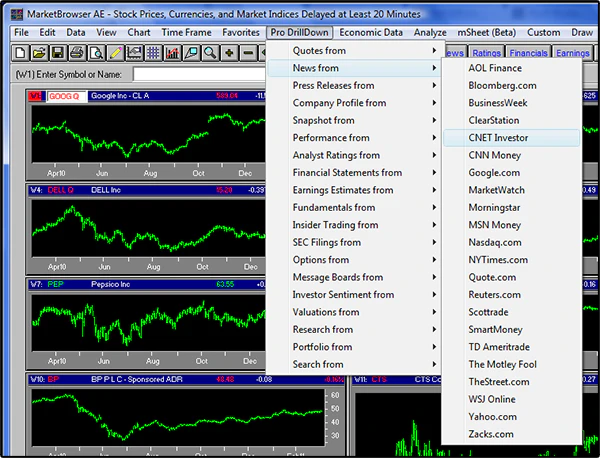Click the Enter Symbol or Name field
This screenshot has width=600, height=458.
[199, 74]
